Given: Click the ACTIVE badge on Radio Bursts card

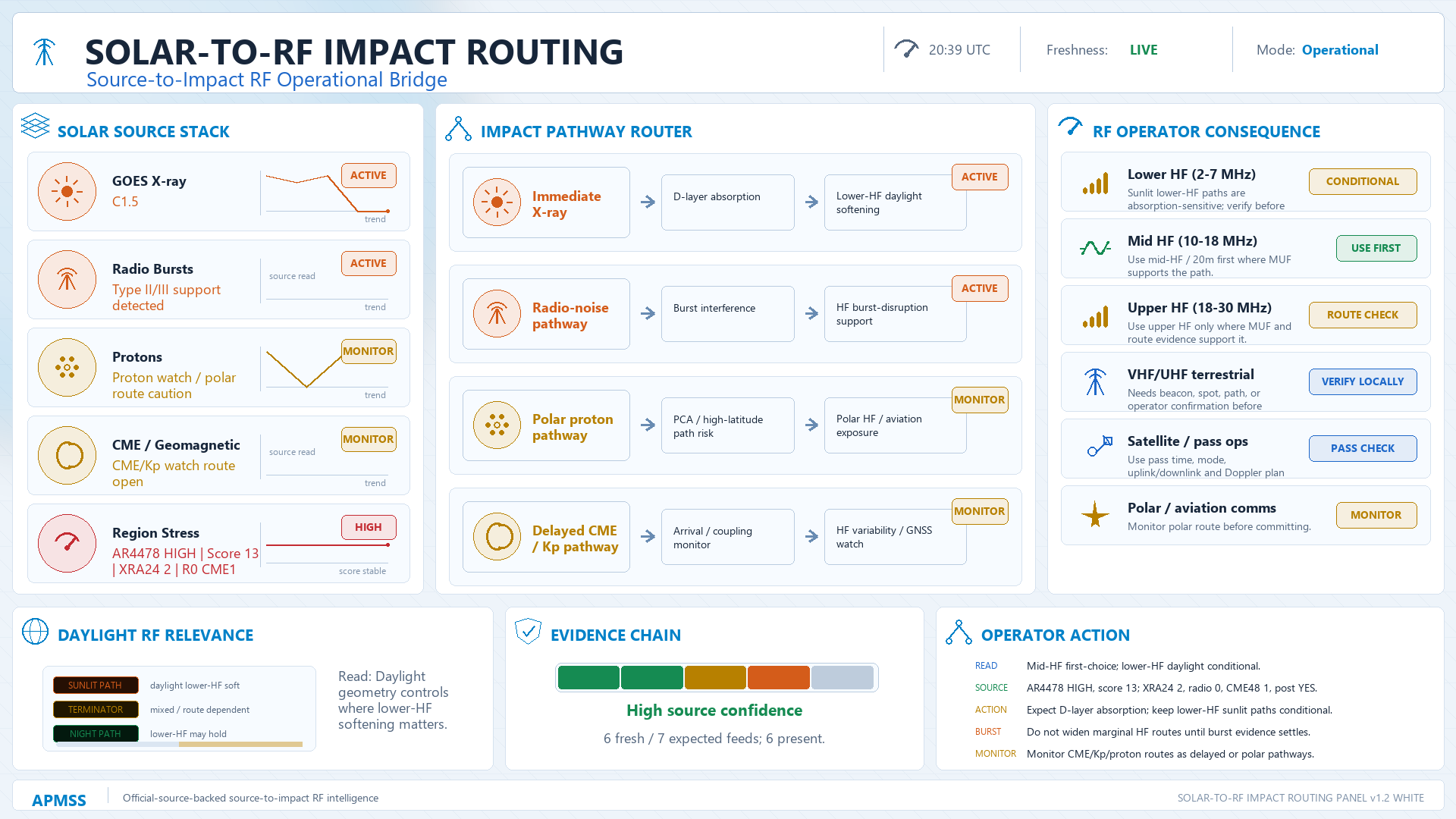Looking at the screenshot, I should (x=369, y=263).
